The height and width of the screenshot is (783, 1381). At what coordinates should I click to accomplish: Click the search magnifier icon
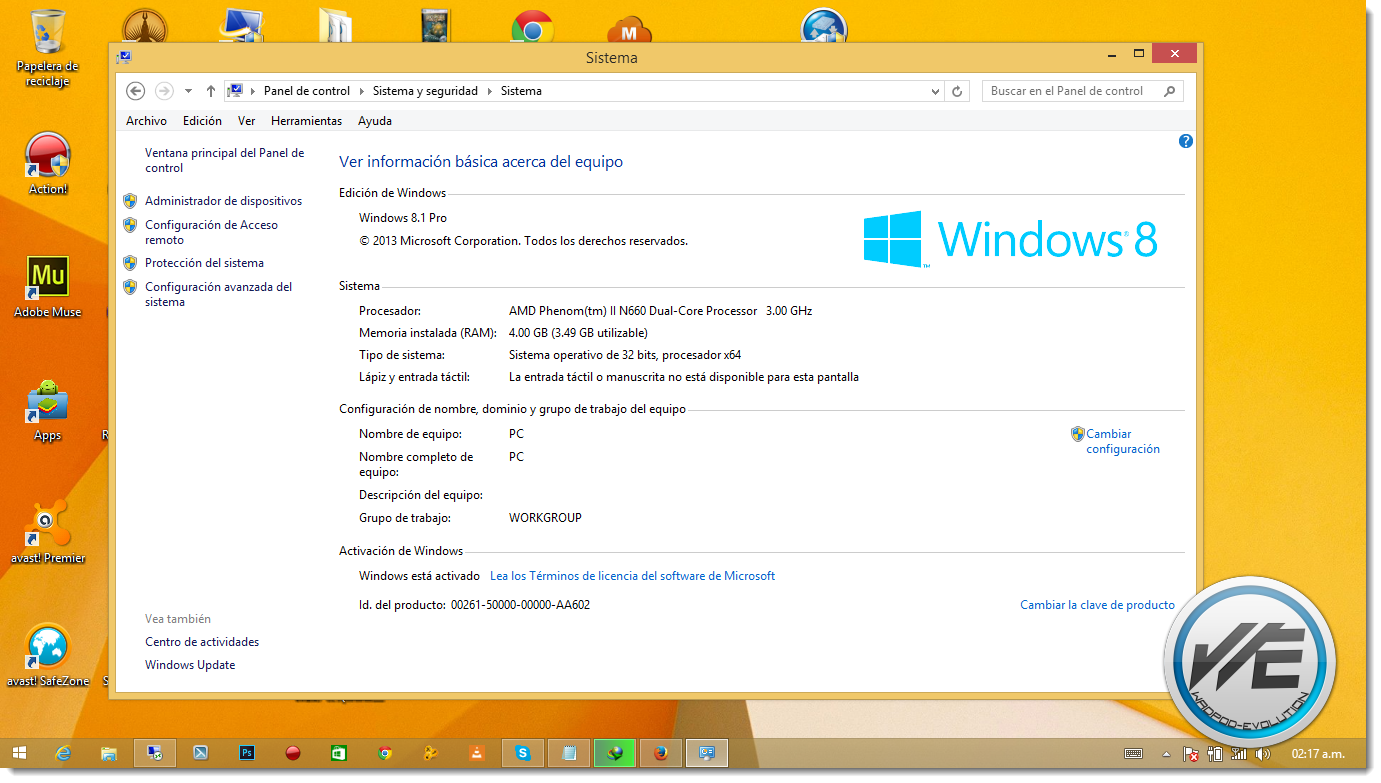click(1169, 91)
